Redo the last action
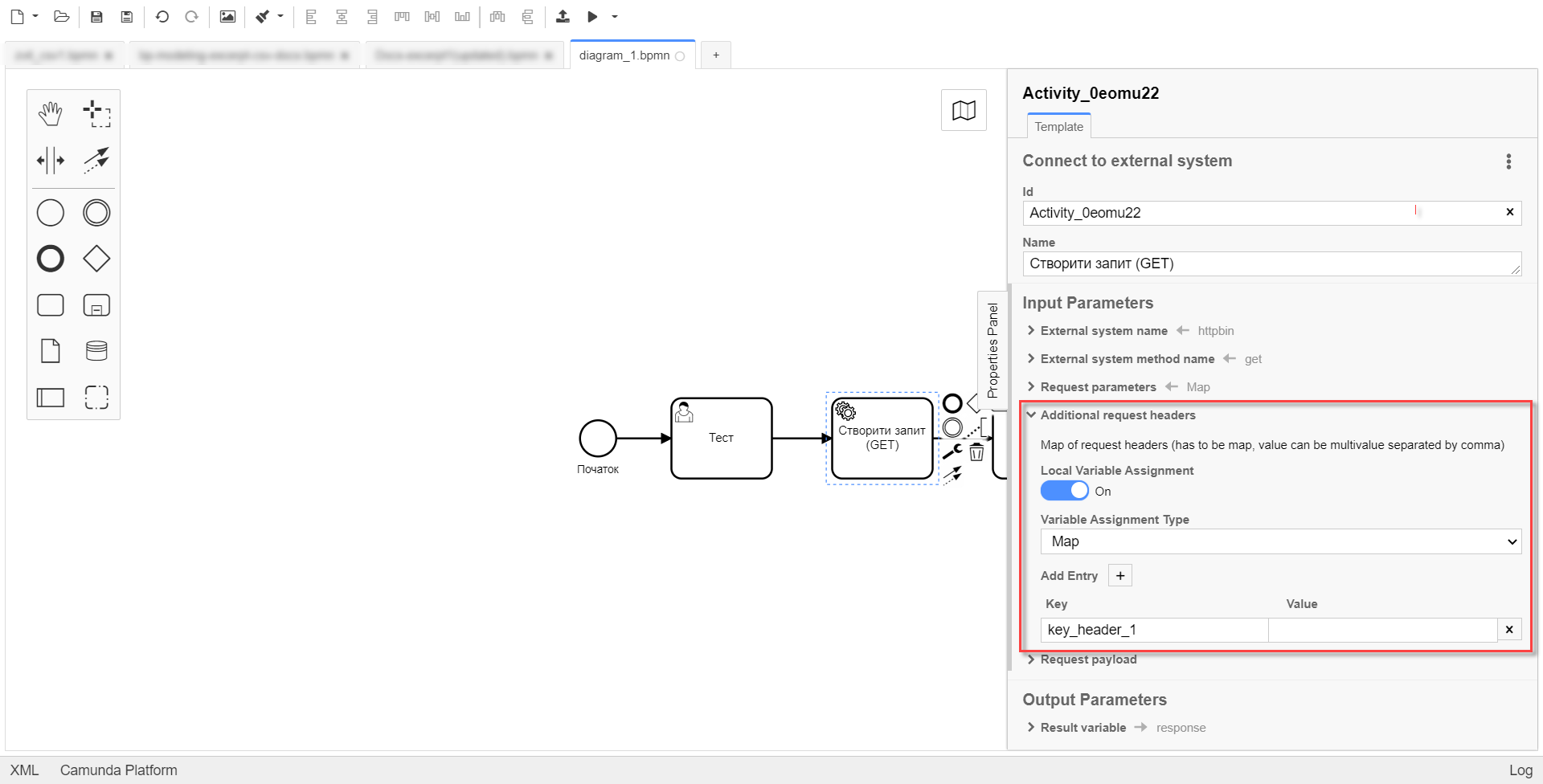Image resolution: width=1543 pixels, height=784 pixels. coord(191,16)
